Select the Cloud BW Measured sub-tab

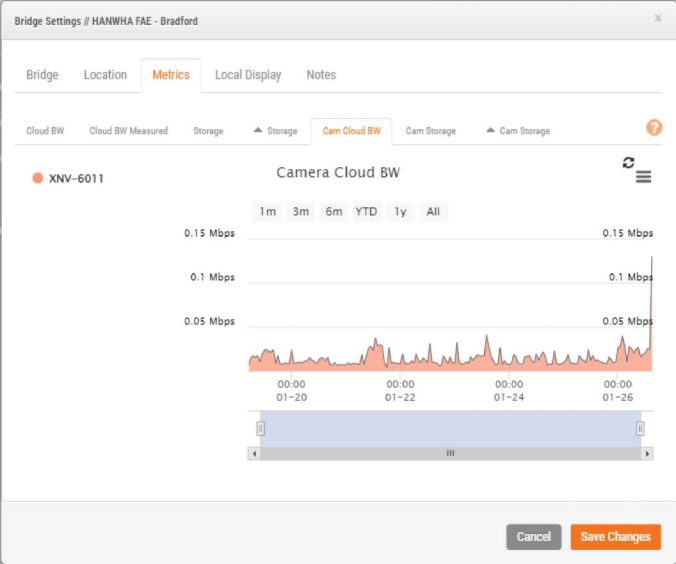tap(128, 131)
